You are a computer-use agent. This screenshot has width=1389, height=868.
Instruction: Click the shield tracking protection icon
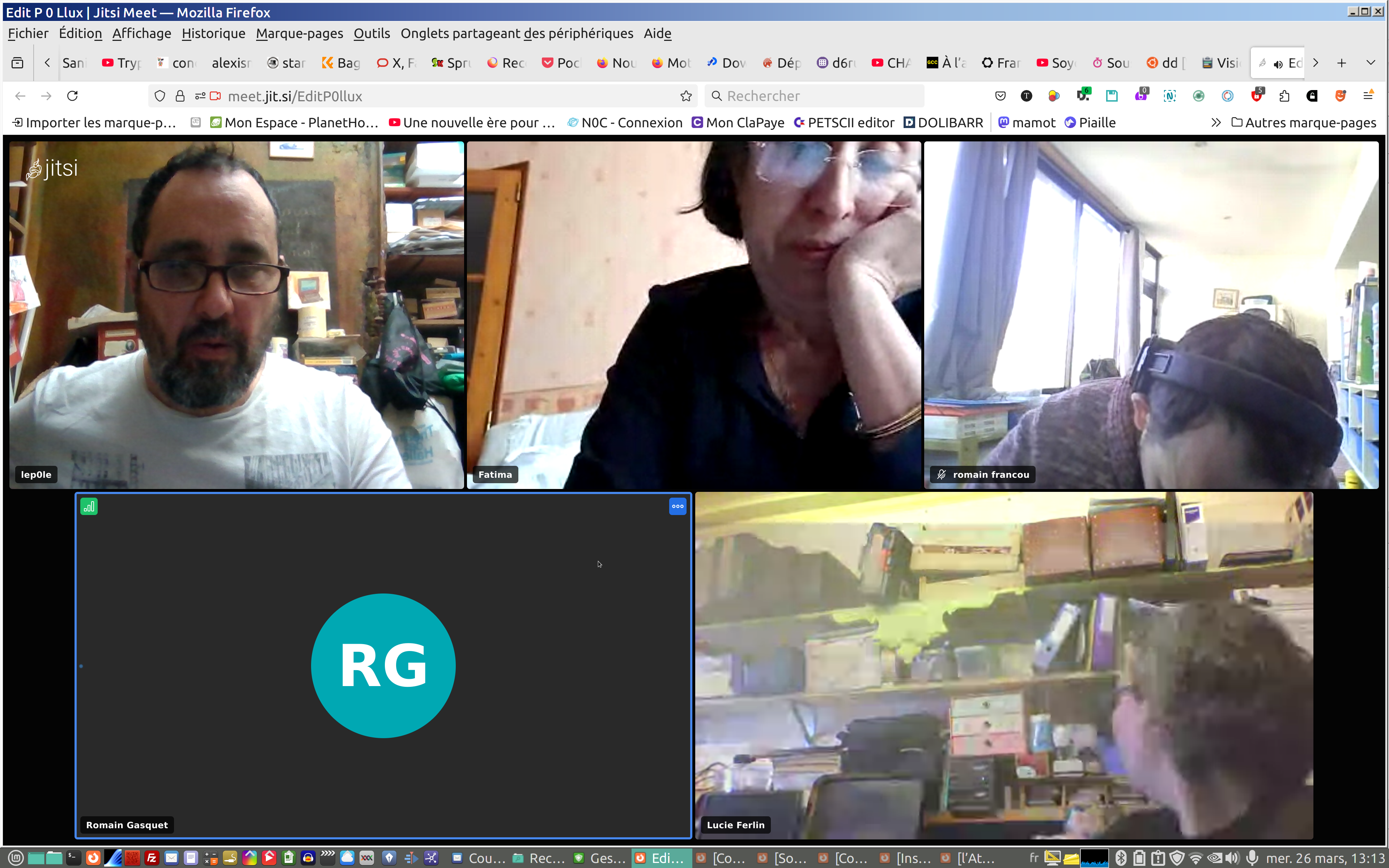tap(160, 96)
